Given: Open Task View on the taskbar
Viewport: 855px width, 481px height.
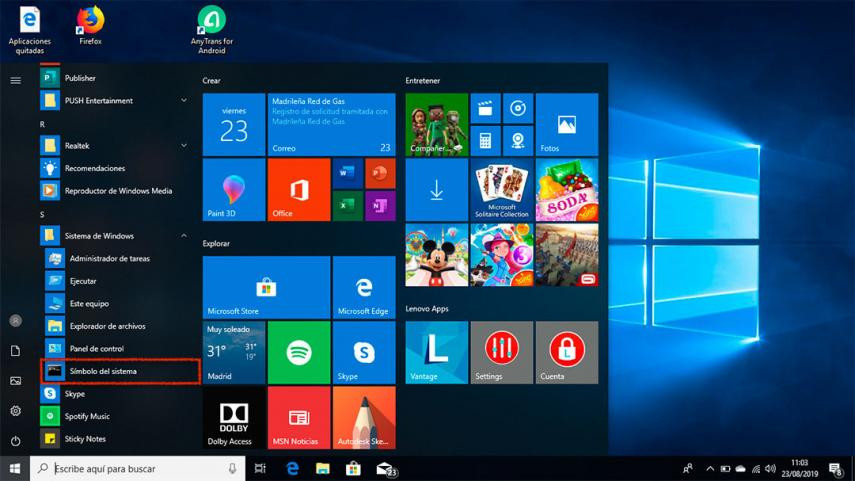Looking at the screenshot, I should pyautogui.click(x=261, y=468).
